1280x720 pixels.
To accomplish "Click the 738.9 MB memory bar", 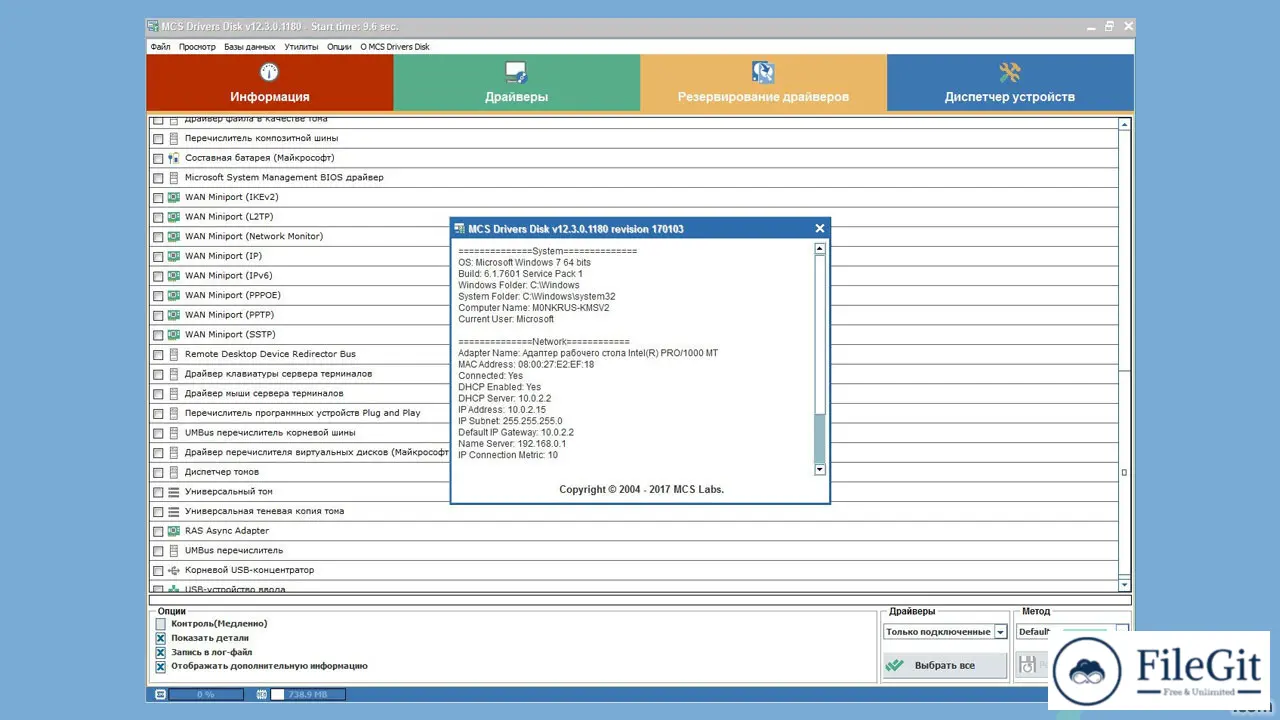I will 308,694.
